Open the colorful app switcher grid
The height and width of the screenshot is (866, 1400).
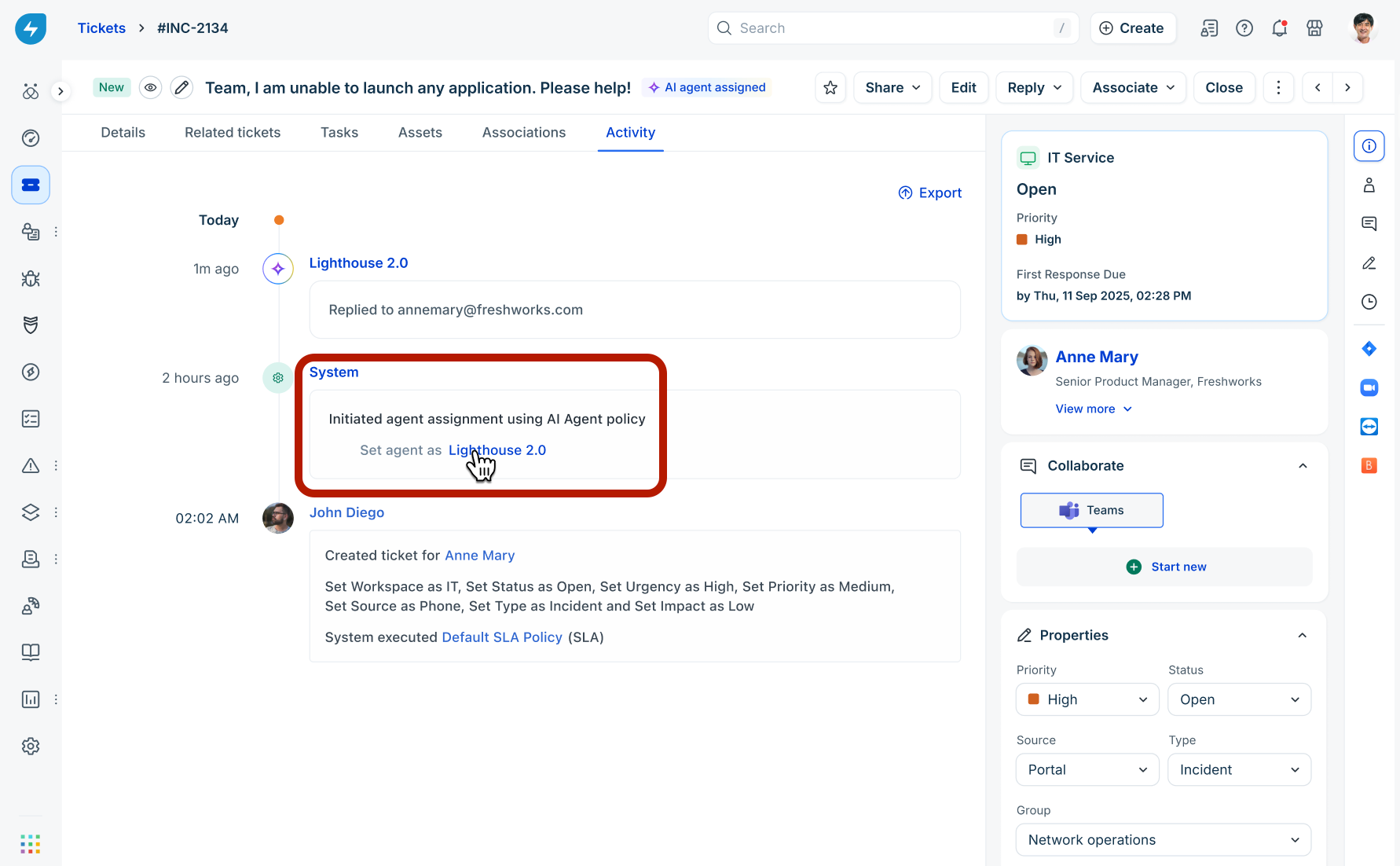coord(31,844)
